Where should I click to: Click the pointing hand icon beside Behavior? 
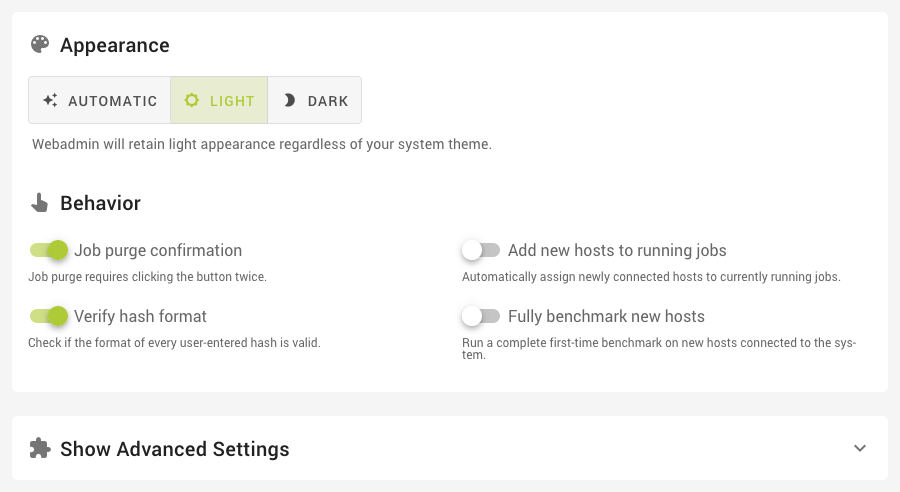pyautogui.click(x=40, y=204)
